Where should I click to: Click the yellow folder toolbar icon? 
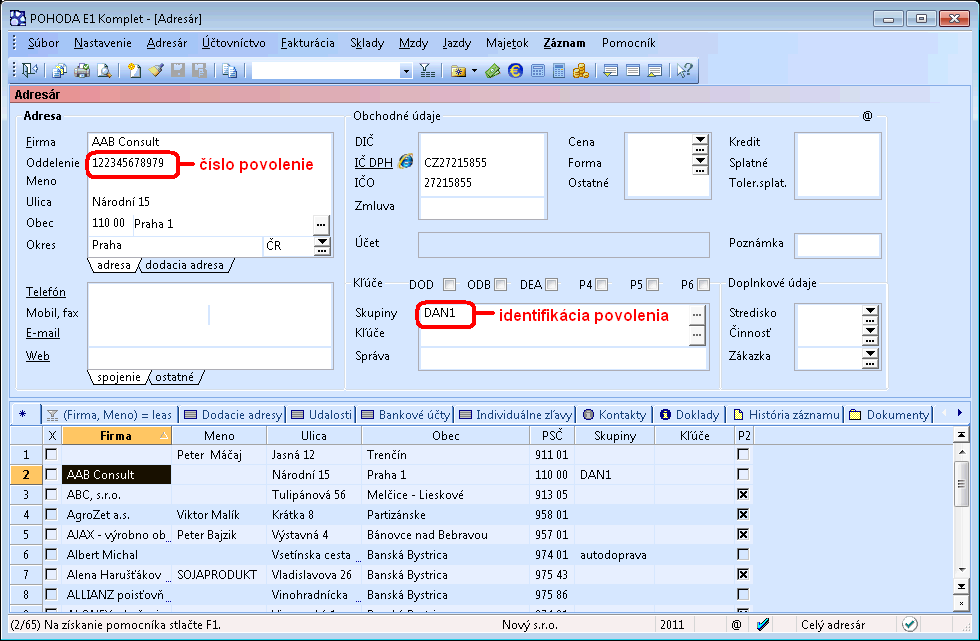pyautogui.click(x=458, y=71)
